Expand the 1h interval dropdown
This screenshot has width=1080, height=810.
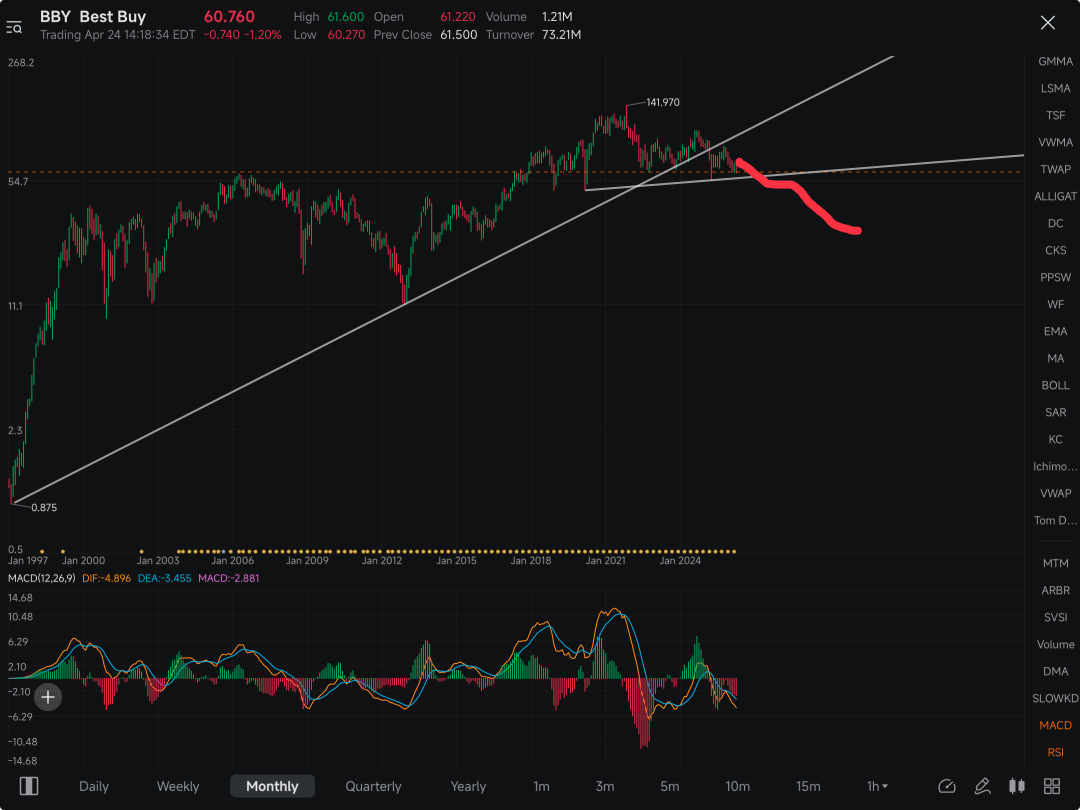(877, 786)
